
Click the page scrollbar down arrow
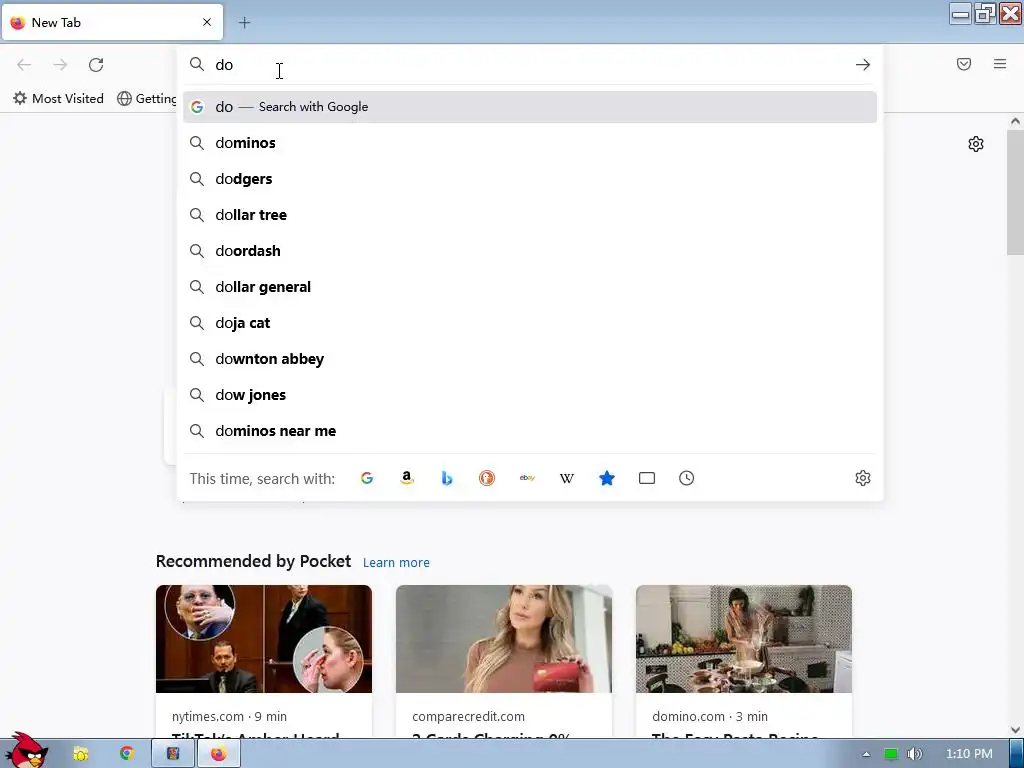coord(1015,730)
